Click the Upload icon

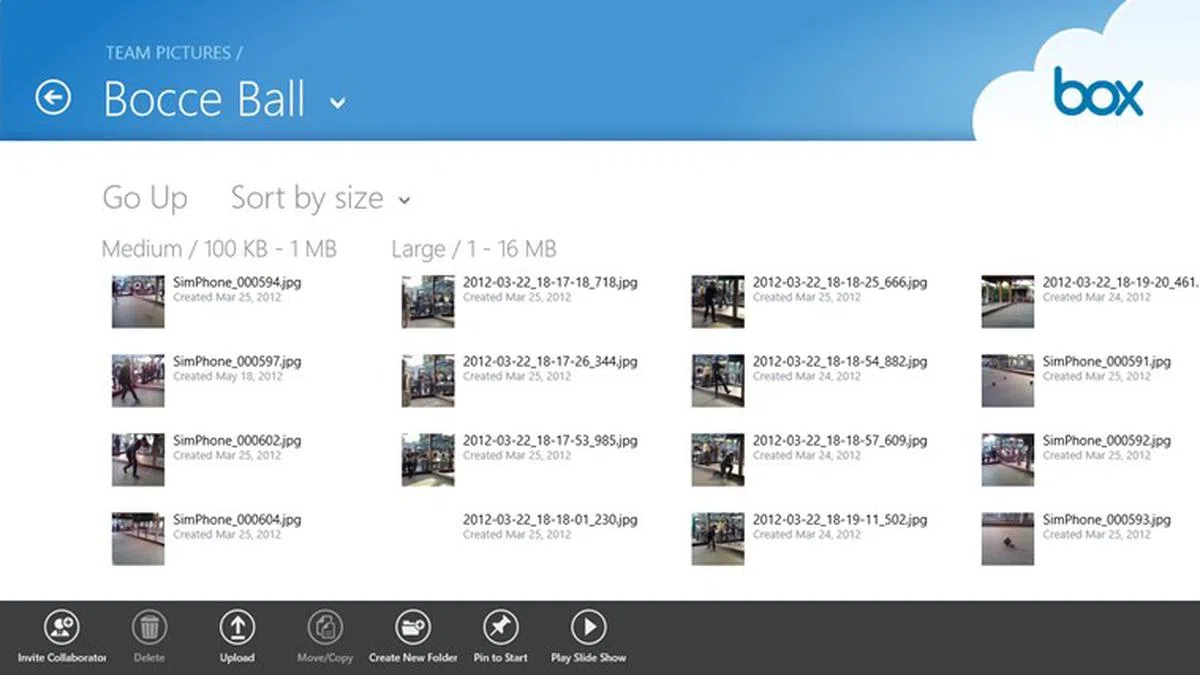tap(237, 628)
